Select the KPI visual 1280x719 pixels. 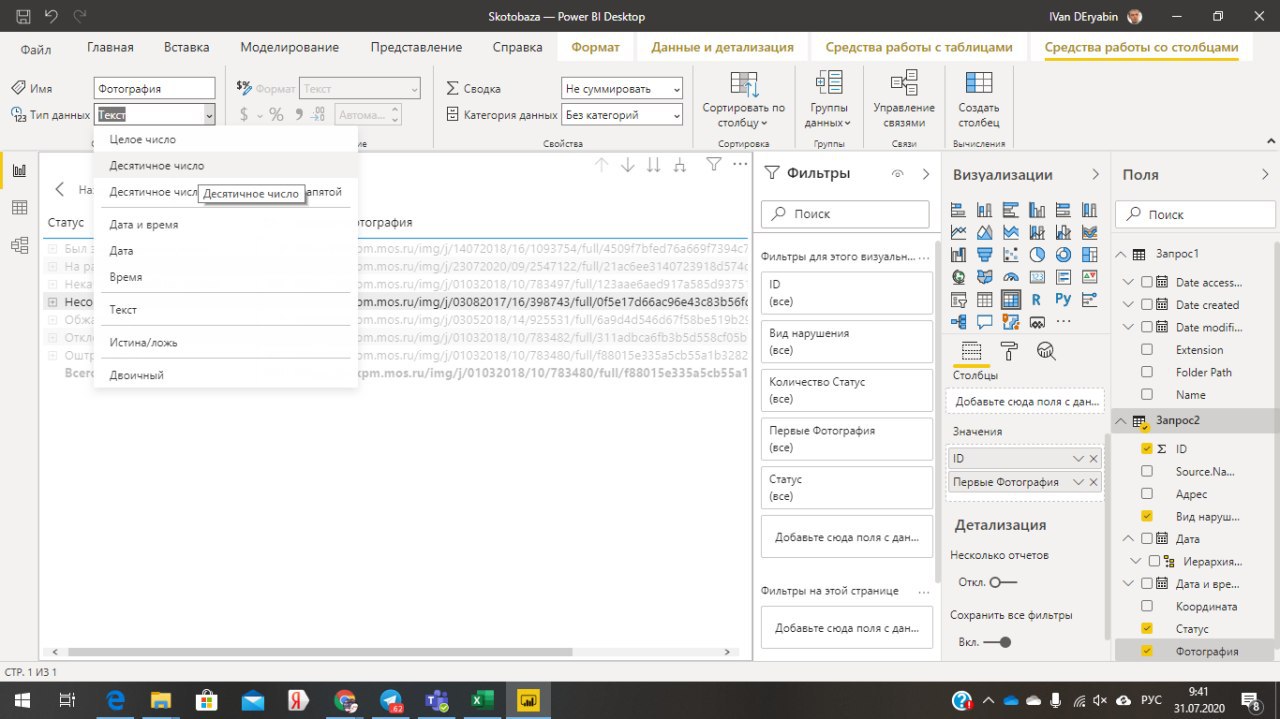pos(1089,277)
